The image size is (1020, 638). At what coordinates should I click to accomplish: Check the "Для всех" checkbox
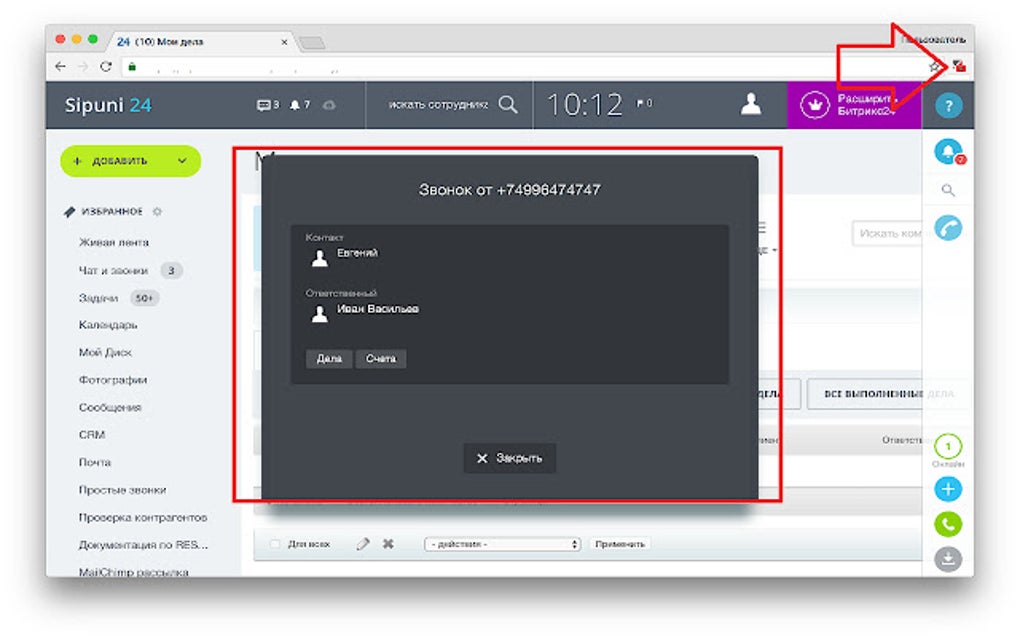click(x=276, y=543)
